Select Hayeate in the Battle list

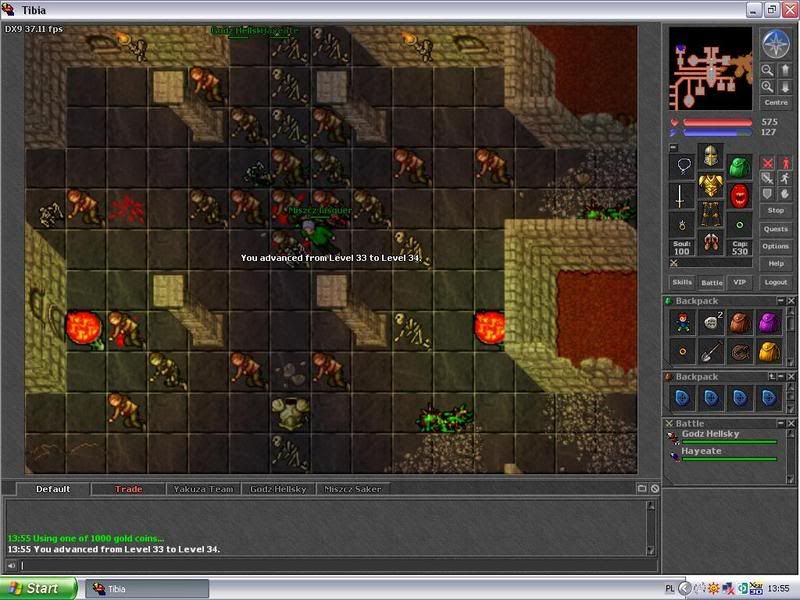(724, 454)
